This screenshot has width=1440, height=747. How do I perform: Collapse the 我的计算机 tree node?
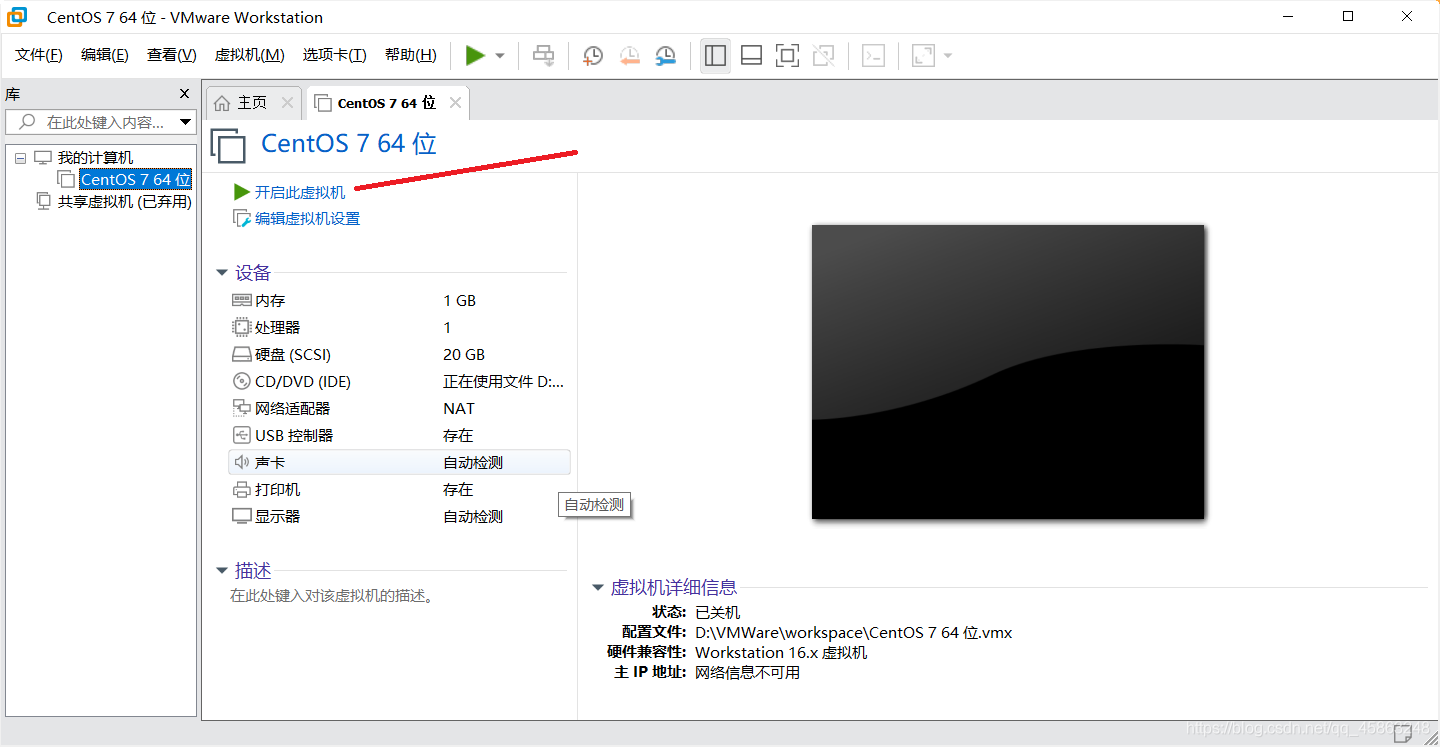pyautogui.click(x=21, y=158)
